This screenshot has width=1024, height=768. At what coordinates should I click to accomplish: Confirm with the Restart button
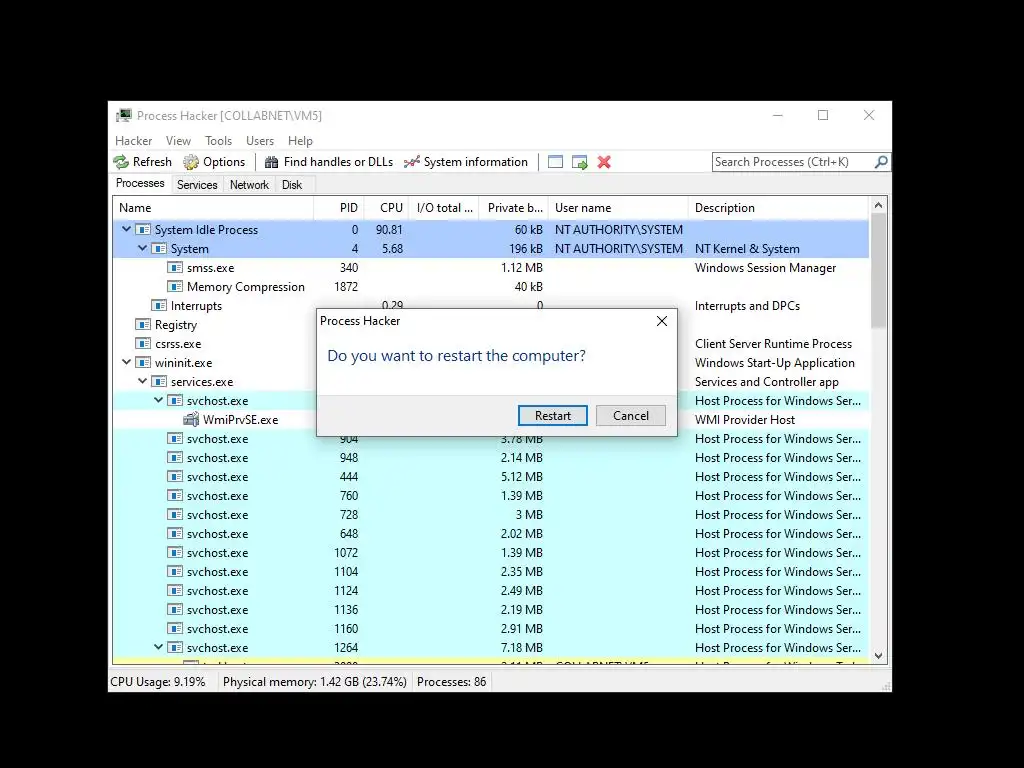[552, 415]
